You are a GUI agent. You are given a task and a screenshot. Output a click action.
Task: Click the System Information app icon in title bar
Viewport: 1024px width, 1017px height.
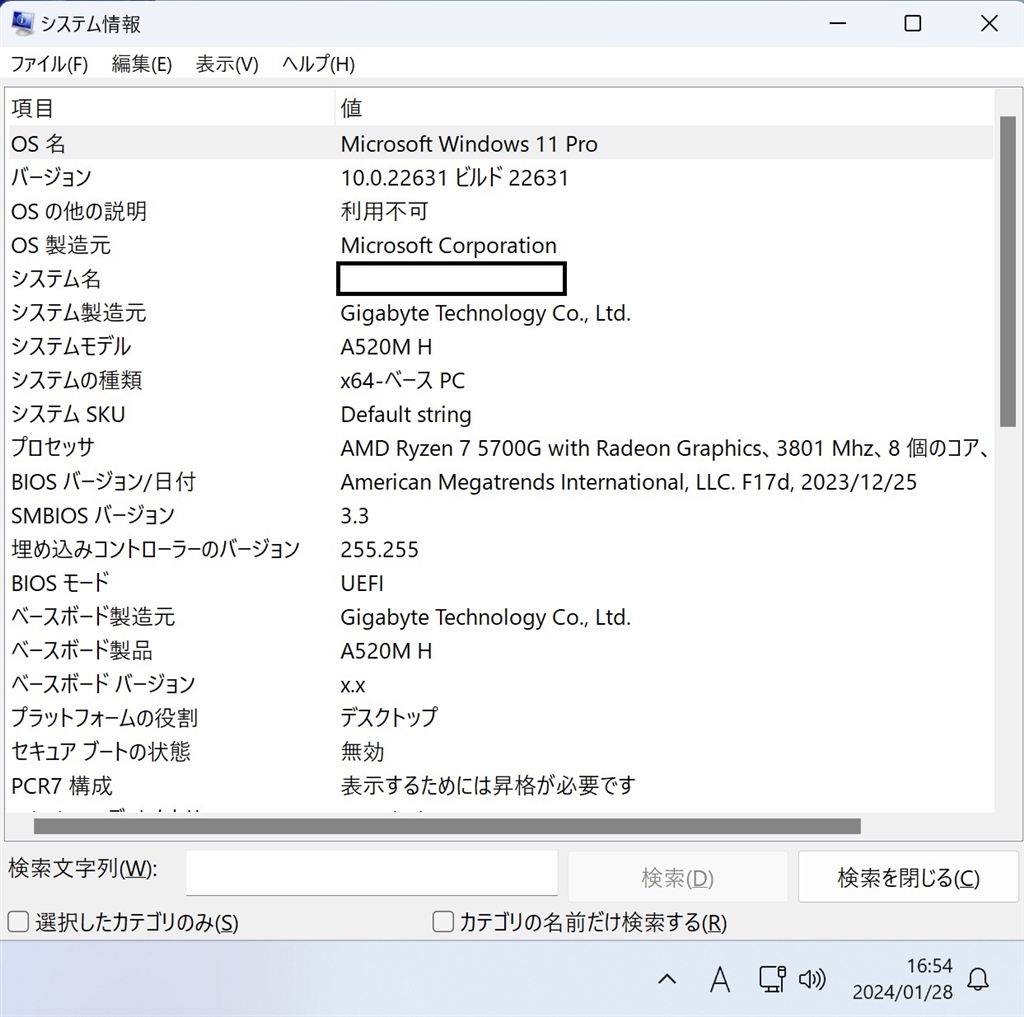click(22, 24)
